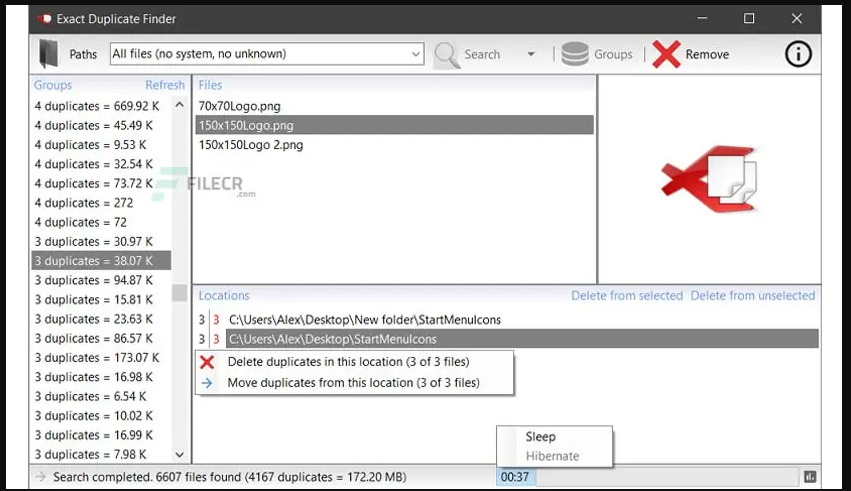Click the red X Remove icon

coord(666,54)
